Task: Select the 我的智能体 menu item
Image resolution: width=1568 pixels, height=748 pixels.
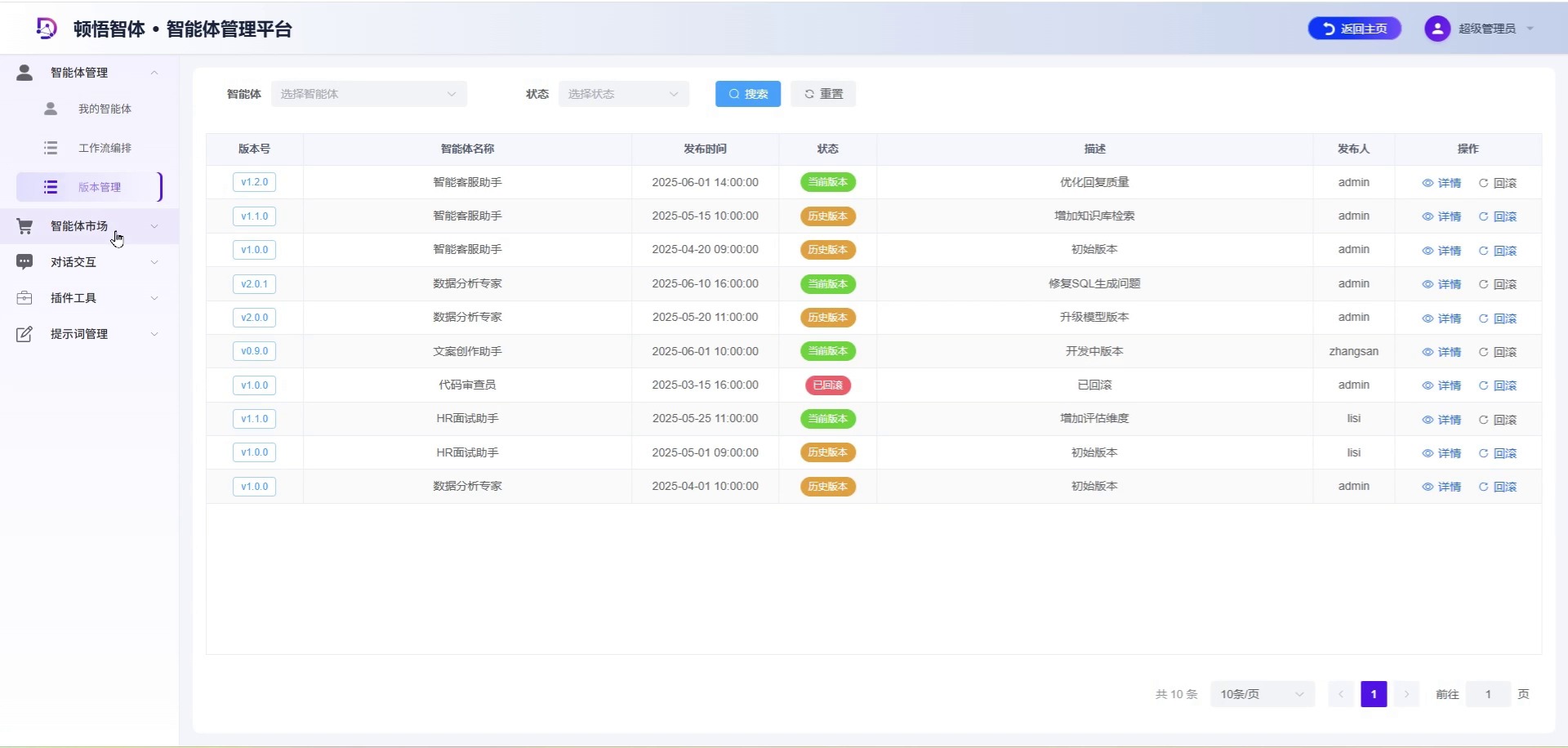Action: (x=90, y=109)
